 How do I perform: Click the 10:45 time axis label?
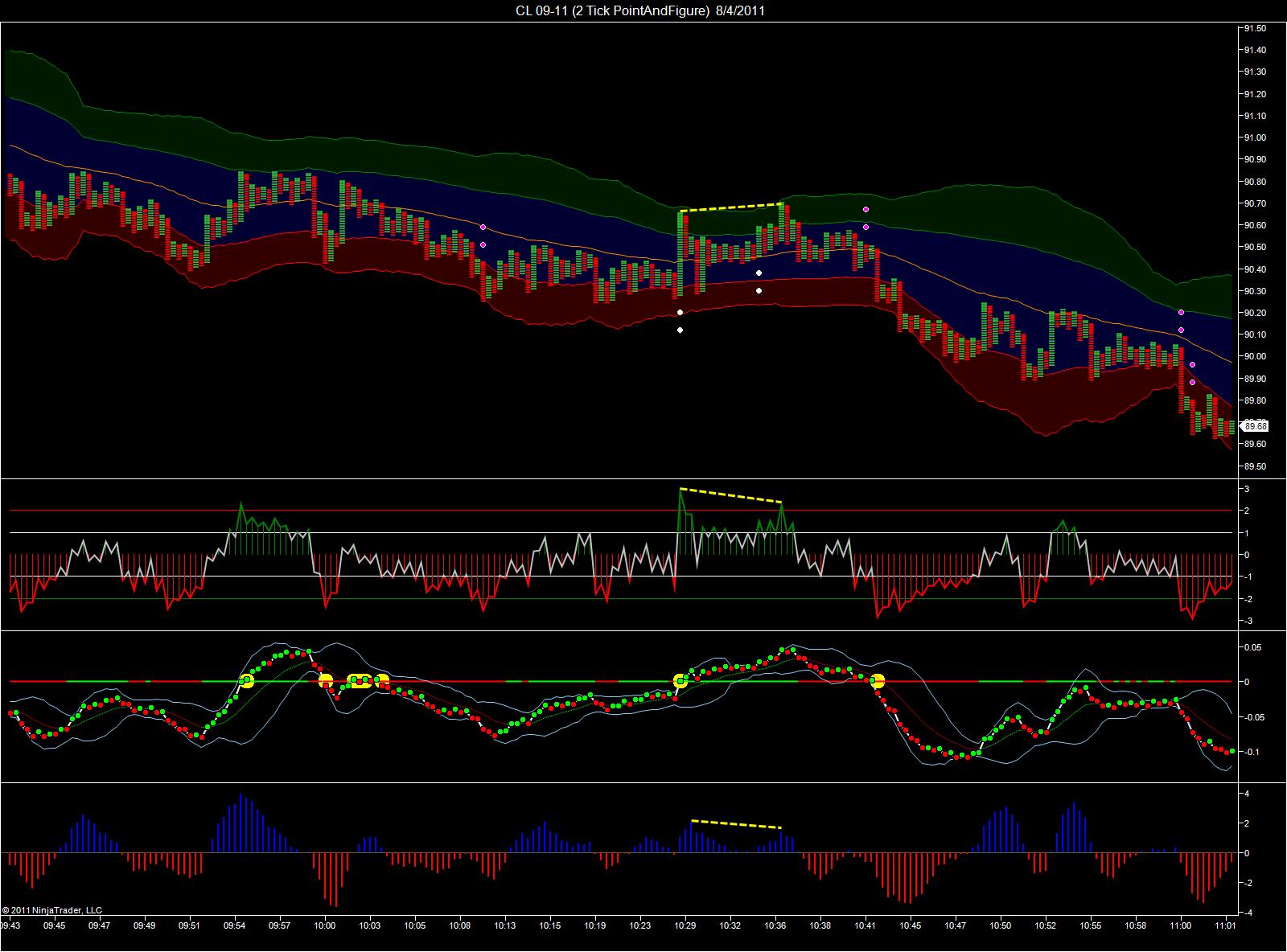point(911,925)
